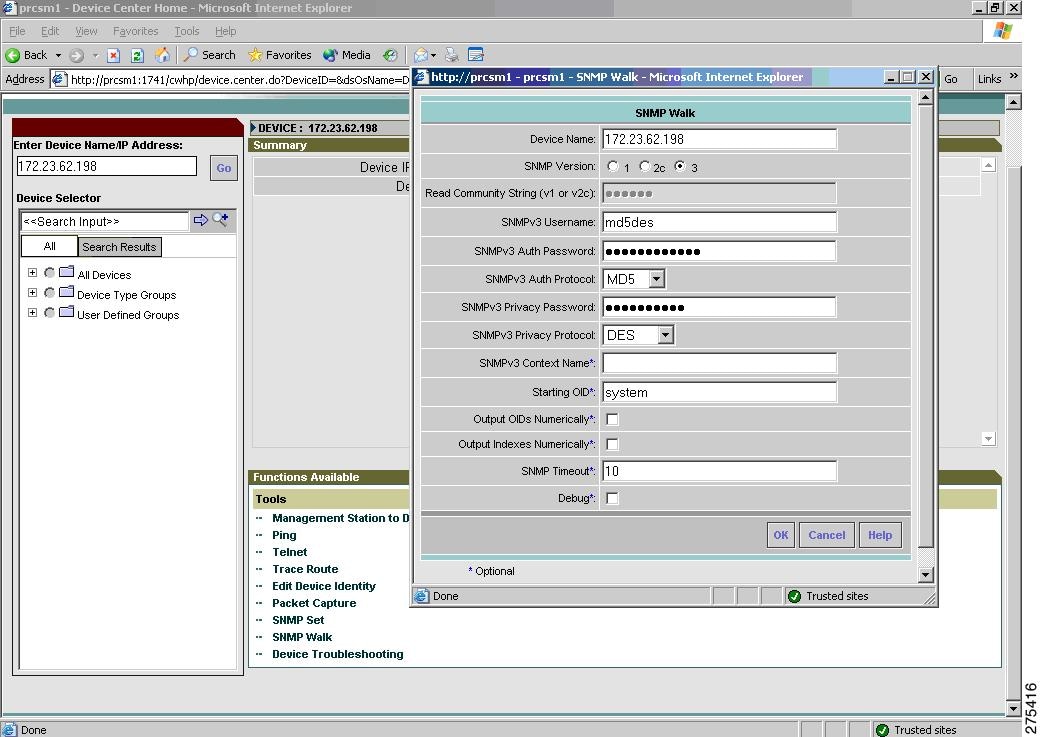Click the Search Input field in Device Selector
Image resolution: width=1040 pixels, height=737 pixels.
105,221
